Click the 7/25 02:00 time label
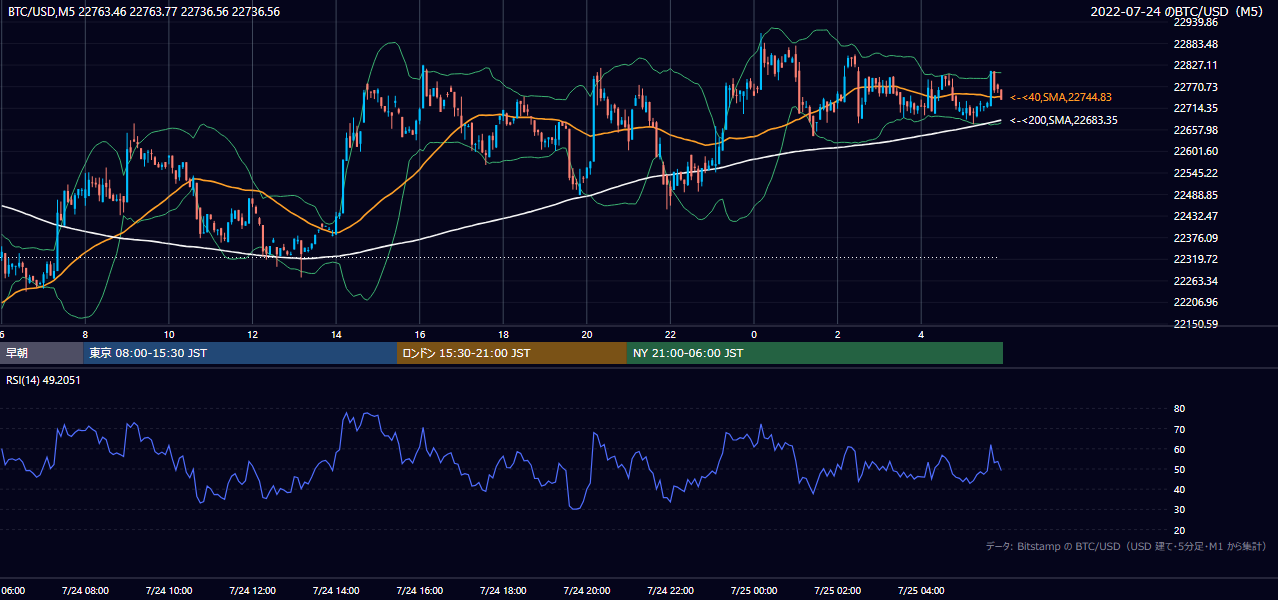 click(x=838, y=591)
